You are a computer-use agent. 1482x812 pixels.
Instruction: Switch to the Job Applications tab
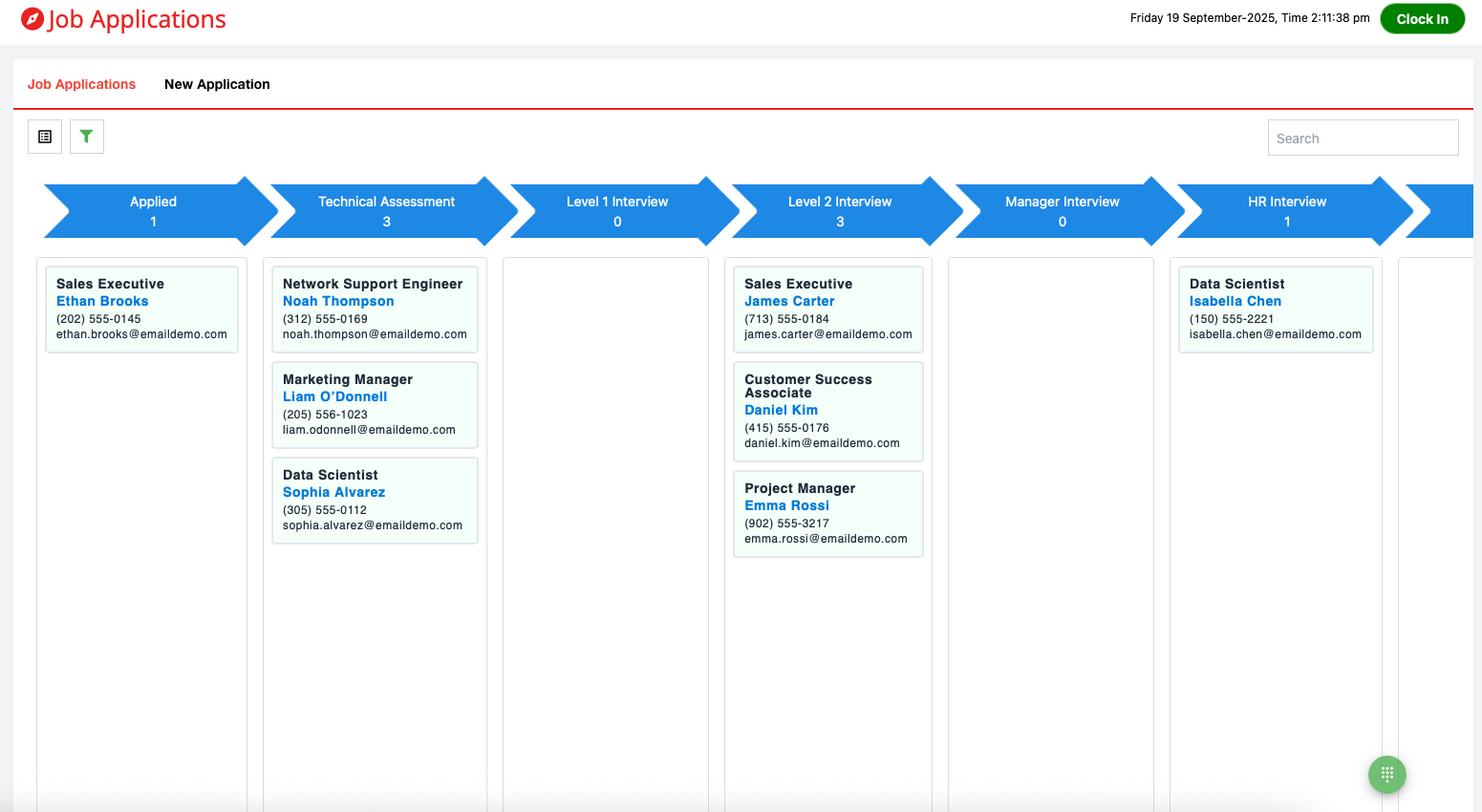click(x=81, y=84)
